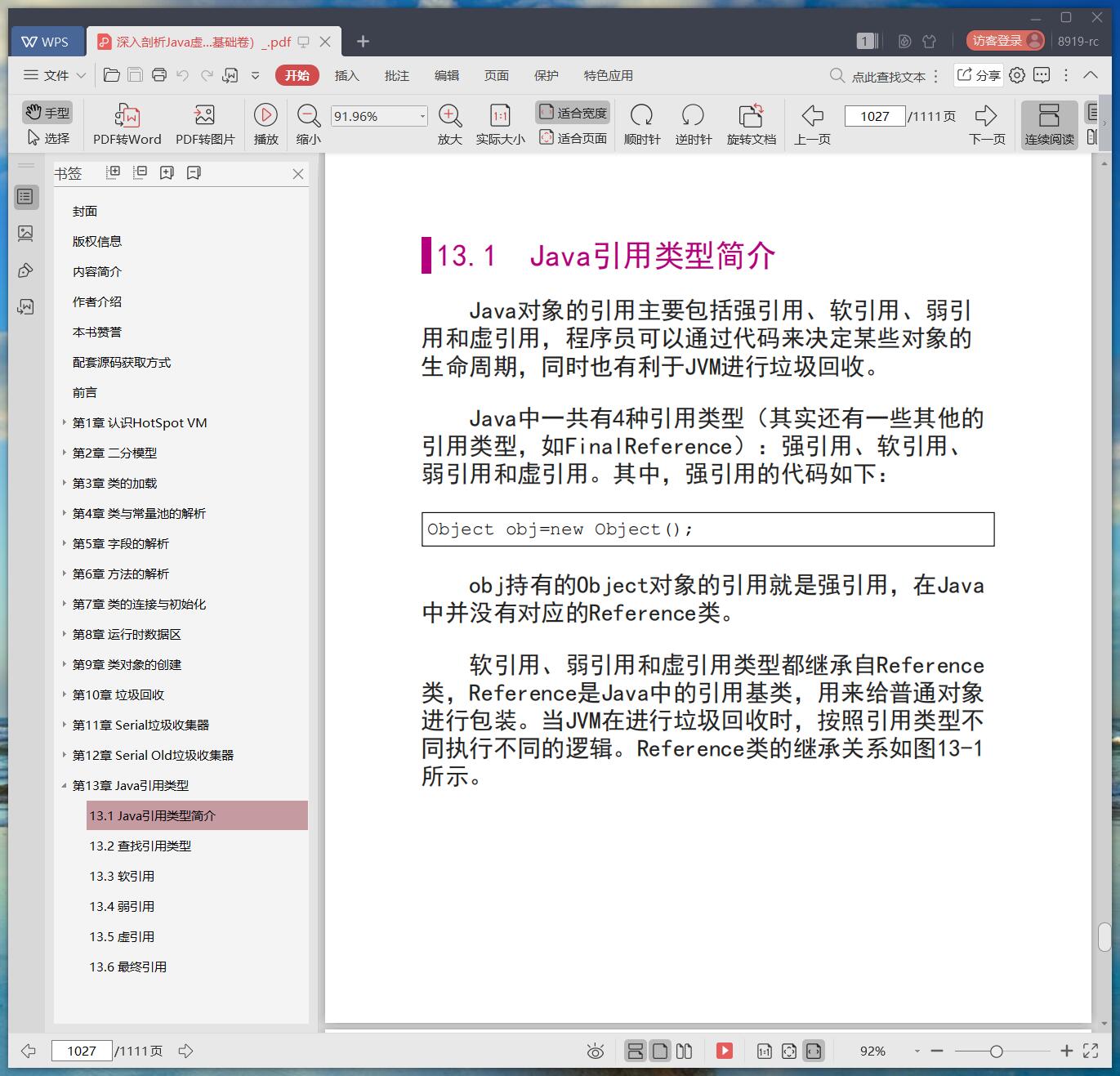Collapse 第13章 Java引用类型 bookmark
The width and height of the screenshot is (1120, 1076).
[x=65, y=785]
